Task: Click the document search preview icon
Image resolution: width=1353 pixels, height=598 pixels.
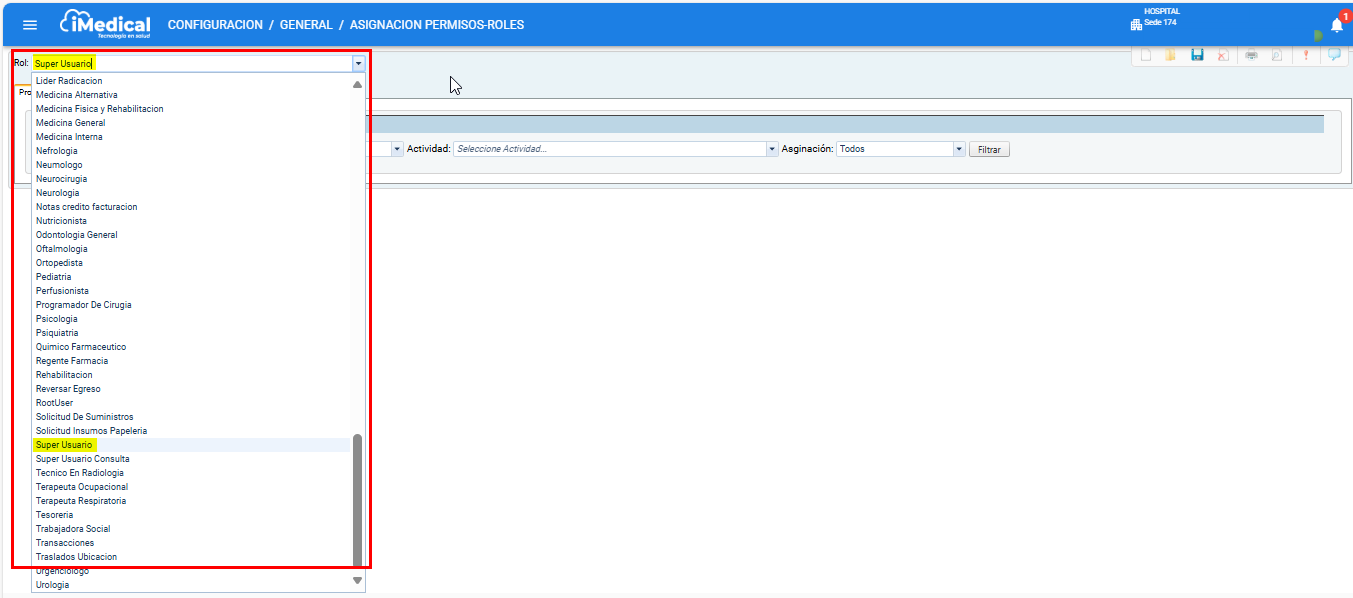Action: coord(1276,56)
